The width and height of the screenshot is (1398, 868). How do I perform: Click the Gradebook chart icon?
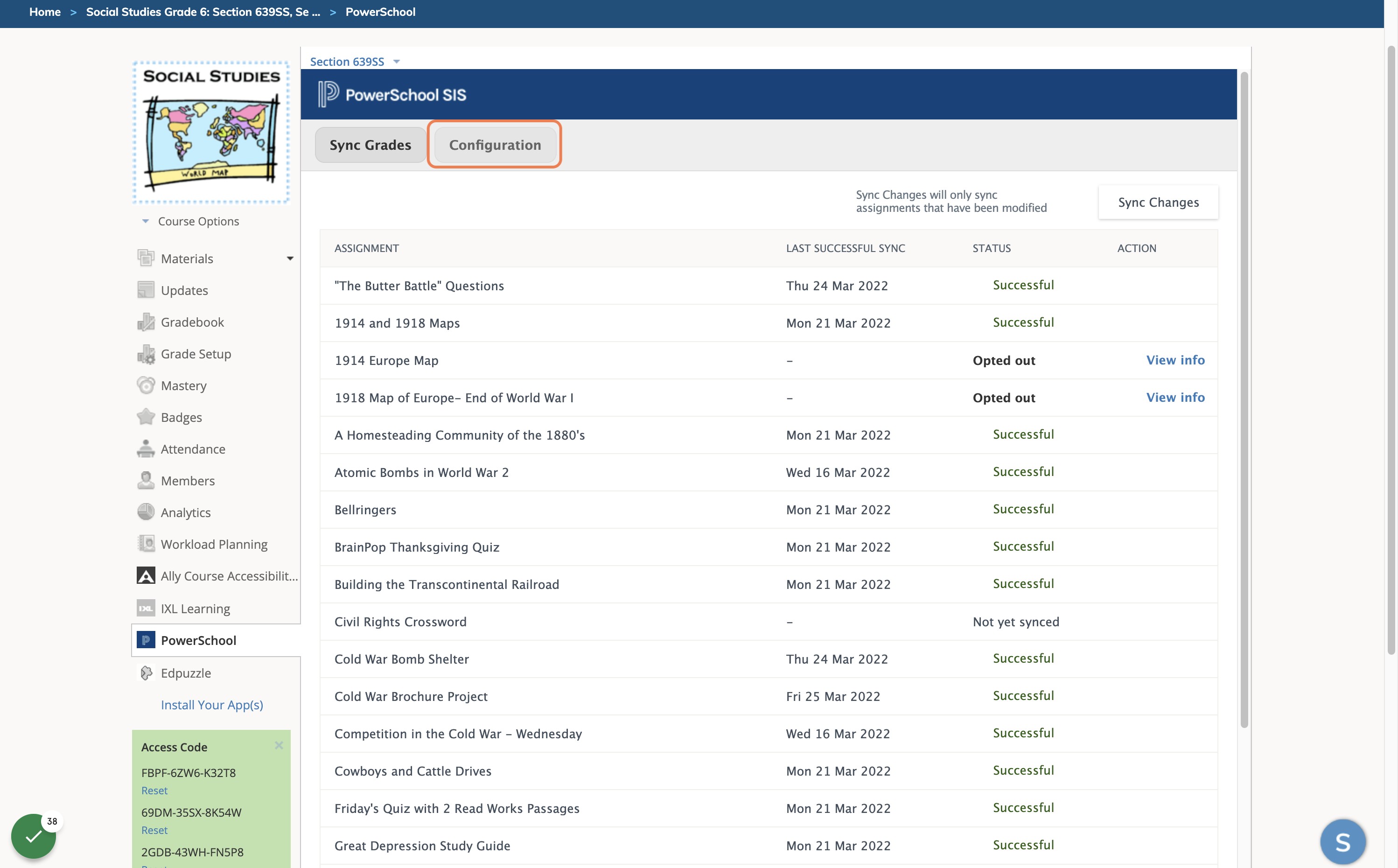click(146, 322)
